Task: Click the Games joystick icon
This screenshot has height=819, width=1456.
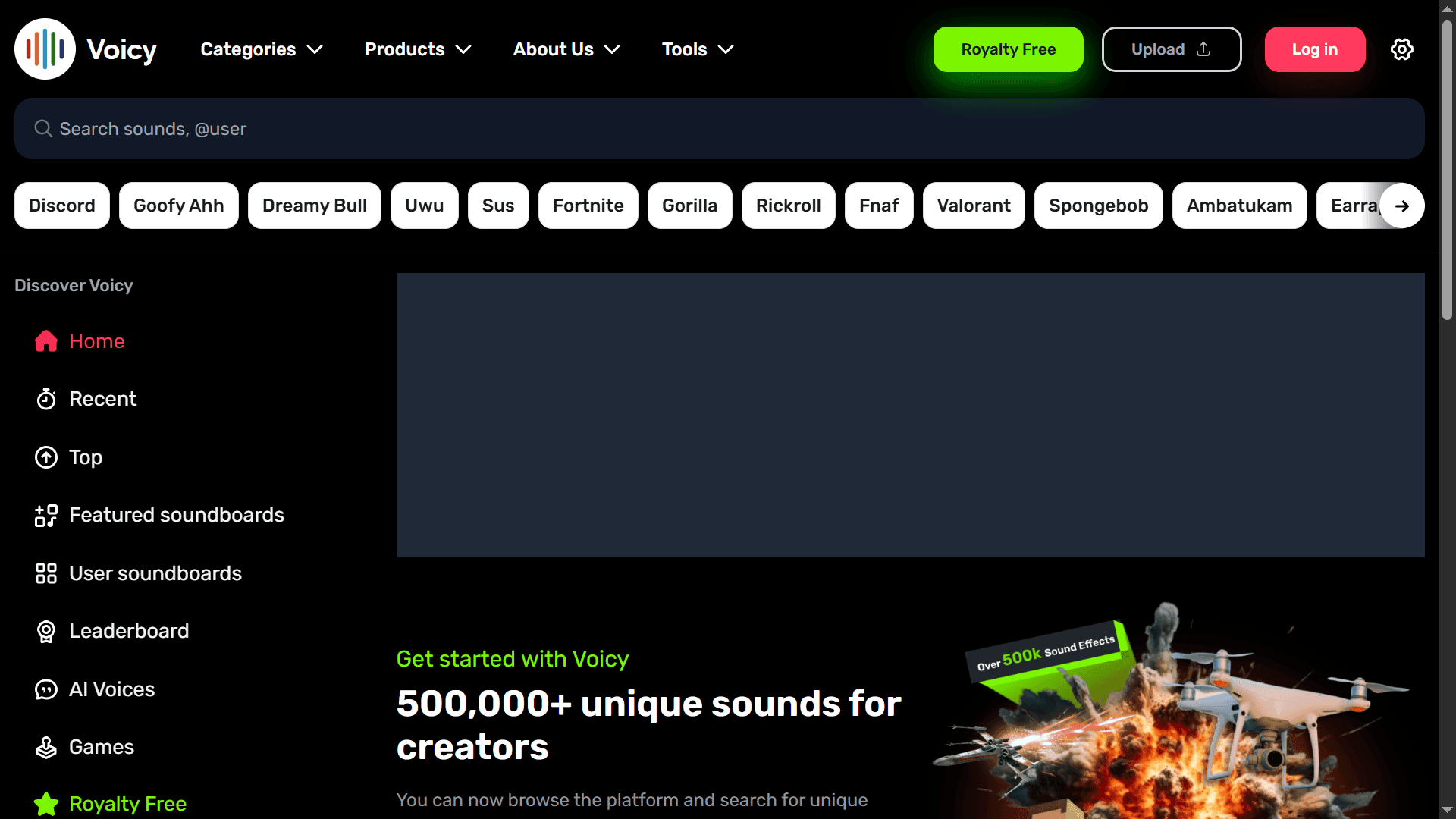Action: click(x=46, y=748)
